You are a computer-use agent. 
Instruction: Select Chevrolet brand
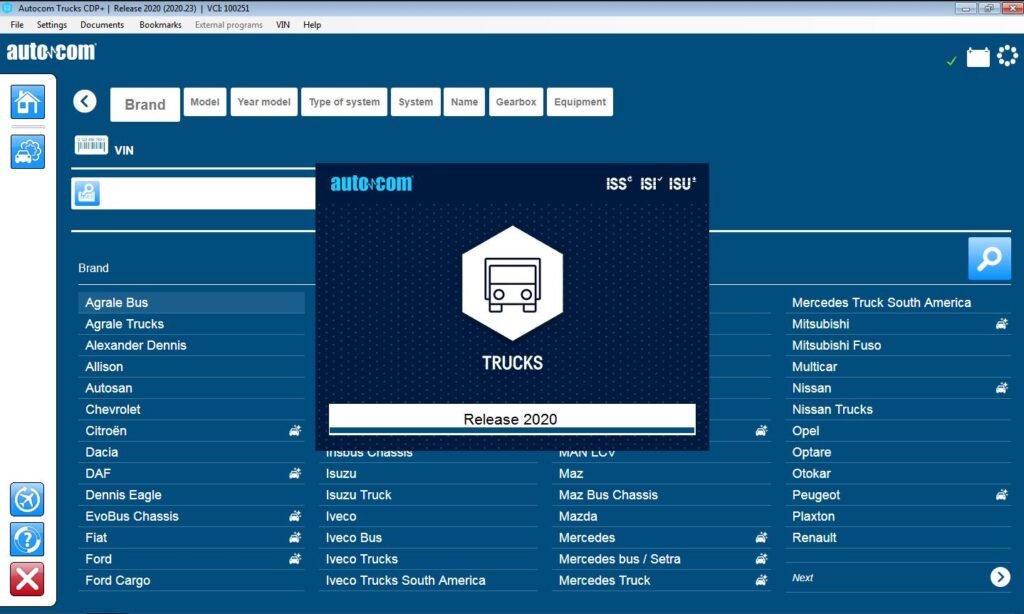(x=191, y=410)
